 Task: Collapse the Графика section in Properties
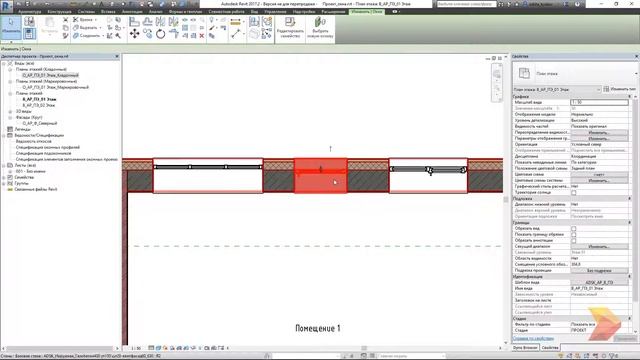coord(630,97)
